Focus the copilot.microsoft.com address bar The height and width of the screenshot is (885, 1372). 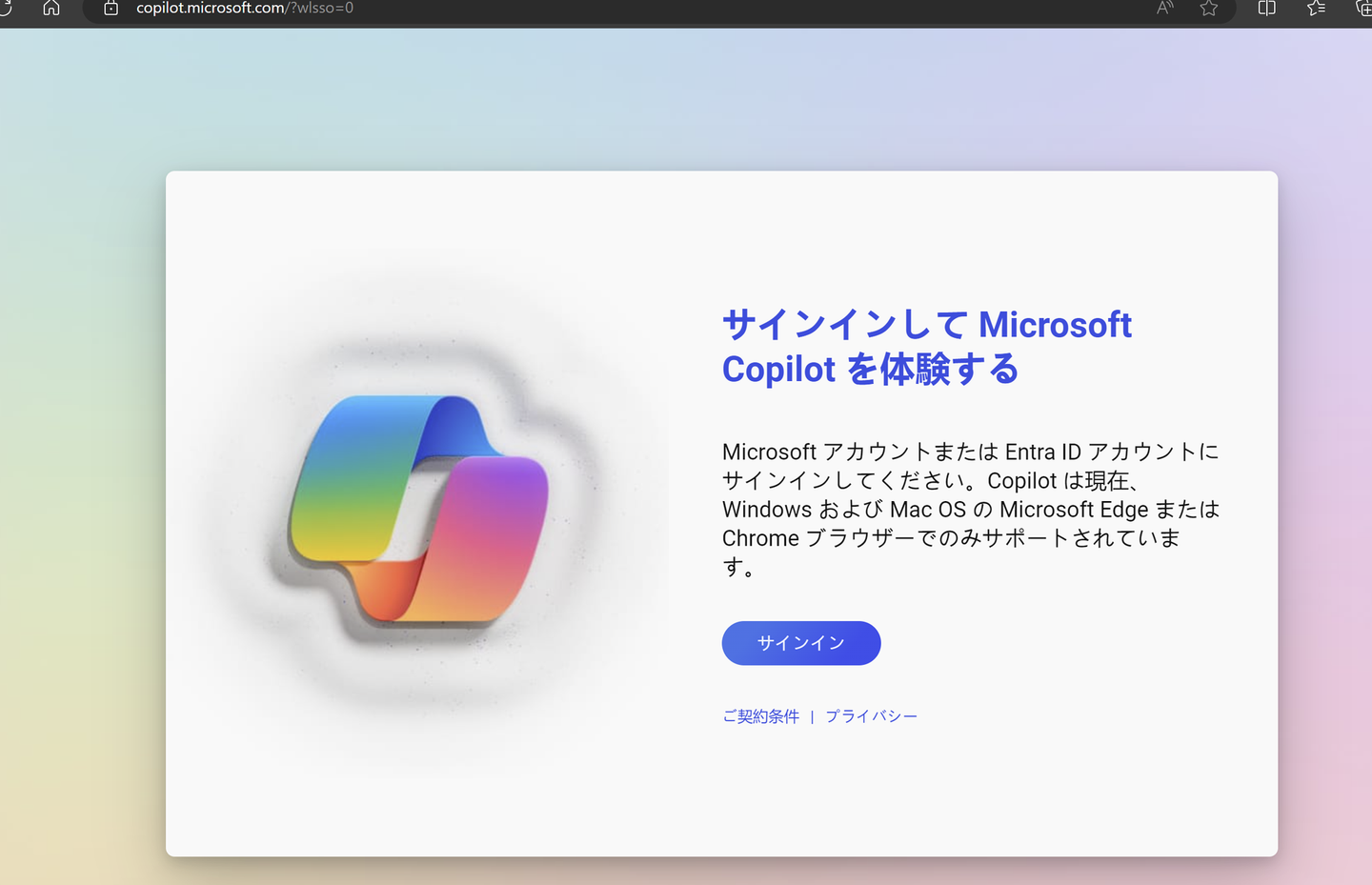point(657,9)
